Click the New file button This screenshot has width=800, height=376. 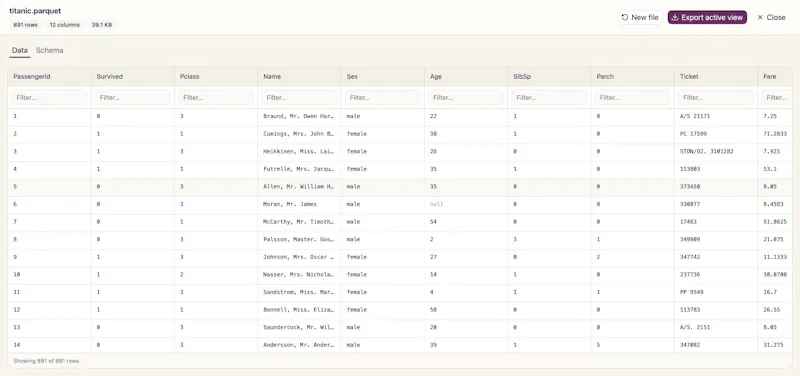pyautogui.click(x=640, y=17)
